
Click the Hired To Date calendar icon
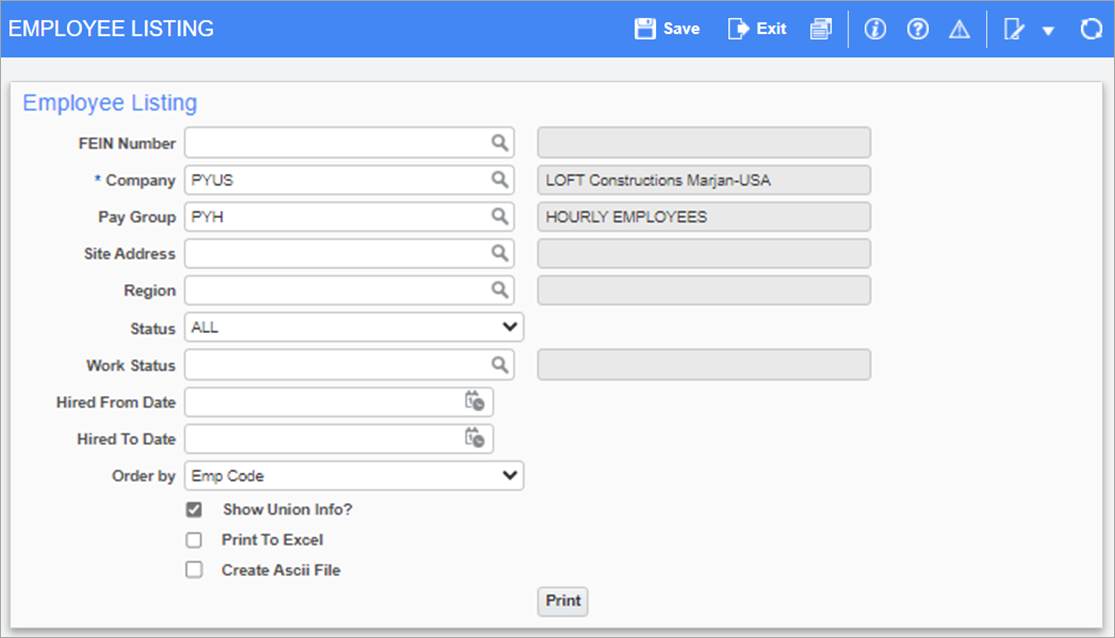[x=477, y=438]
